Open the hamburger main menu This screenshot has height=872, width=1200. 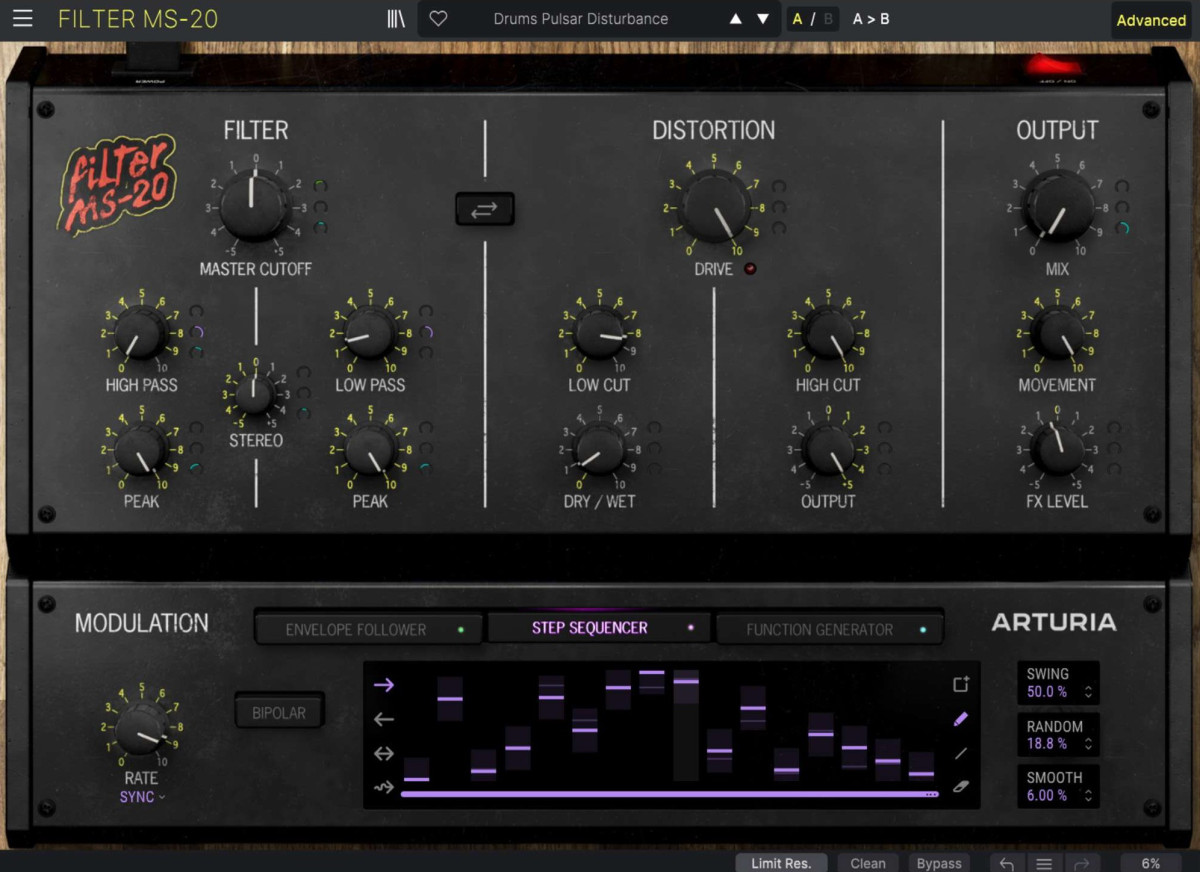pos(22,19)
